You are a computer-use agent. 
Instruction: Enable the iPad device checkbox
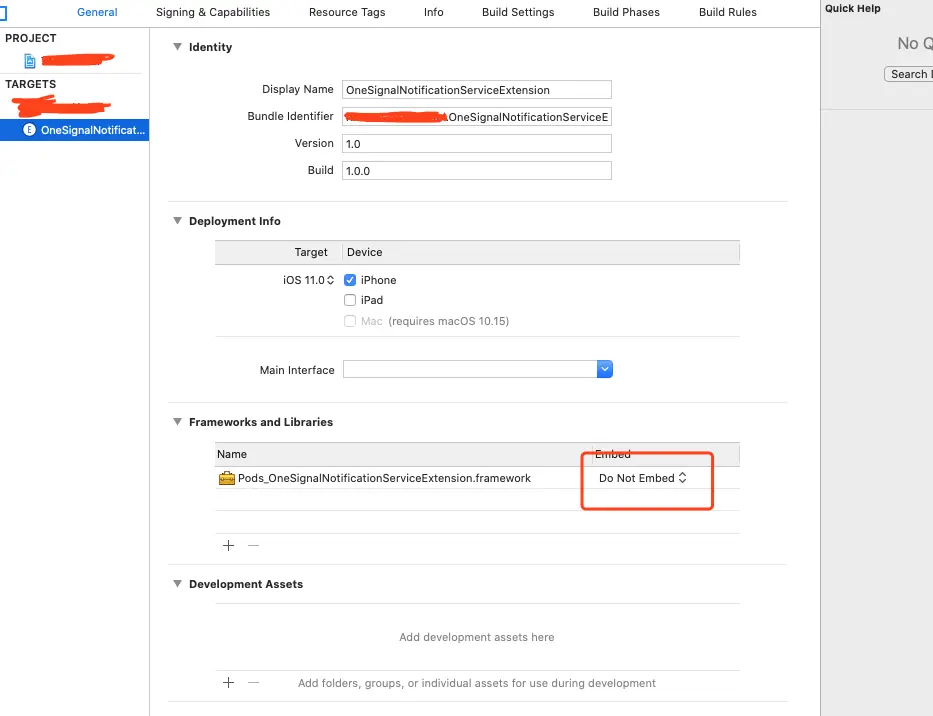point(350,300)
